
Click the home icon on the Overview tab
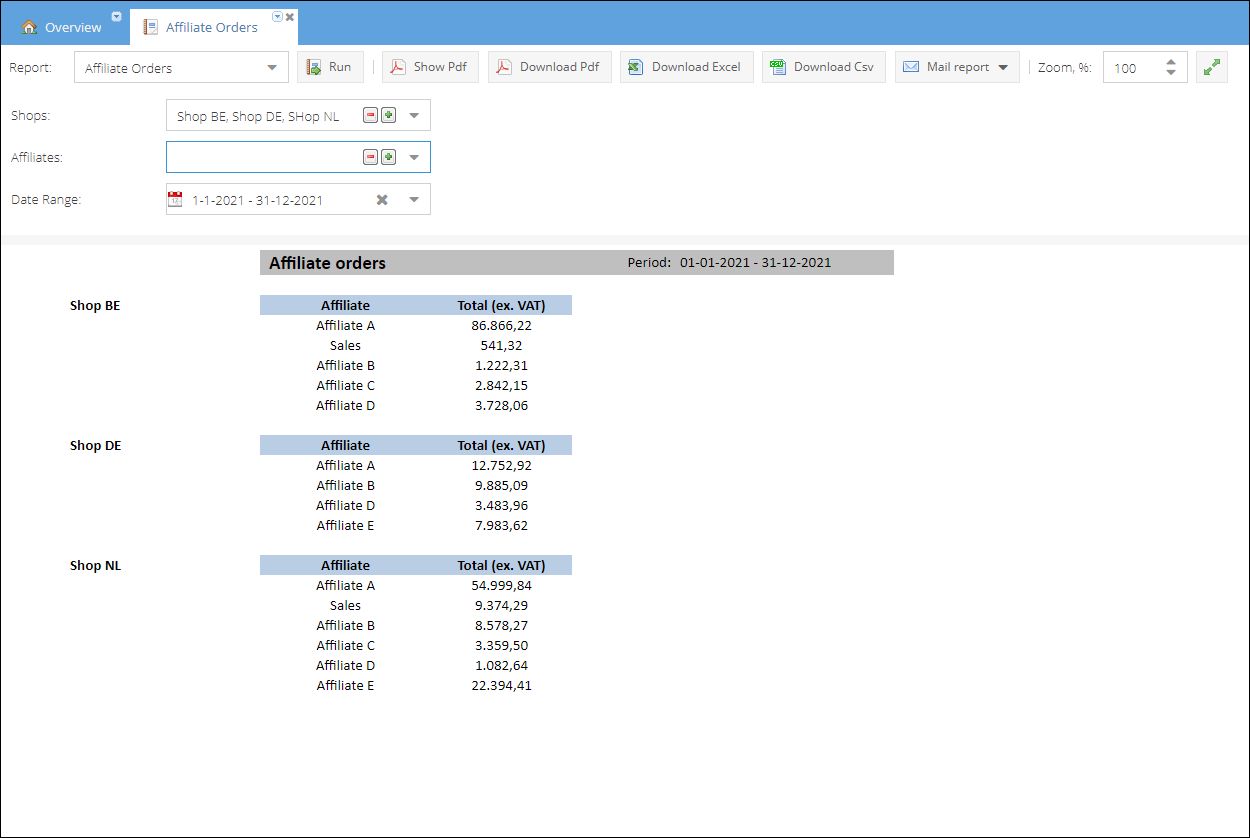click(x=30, y=27)
